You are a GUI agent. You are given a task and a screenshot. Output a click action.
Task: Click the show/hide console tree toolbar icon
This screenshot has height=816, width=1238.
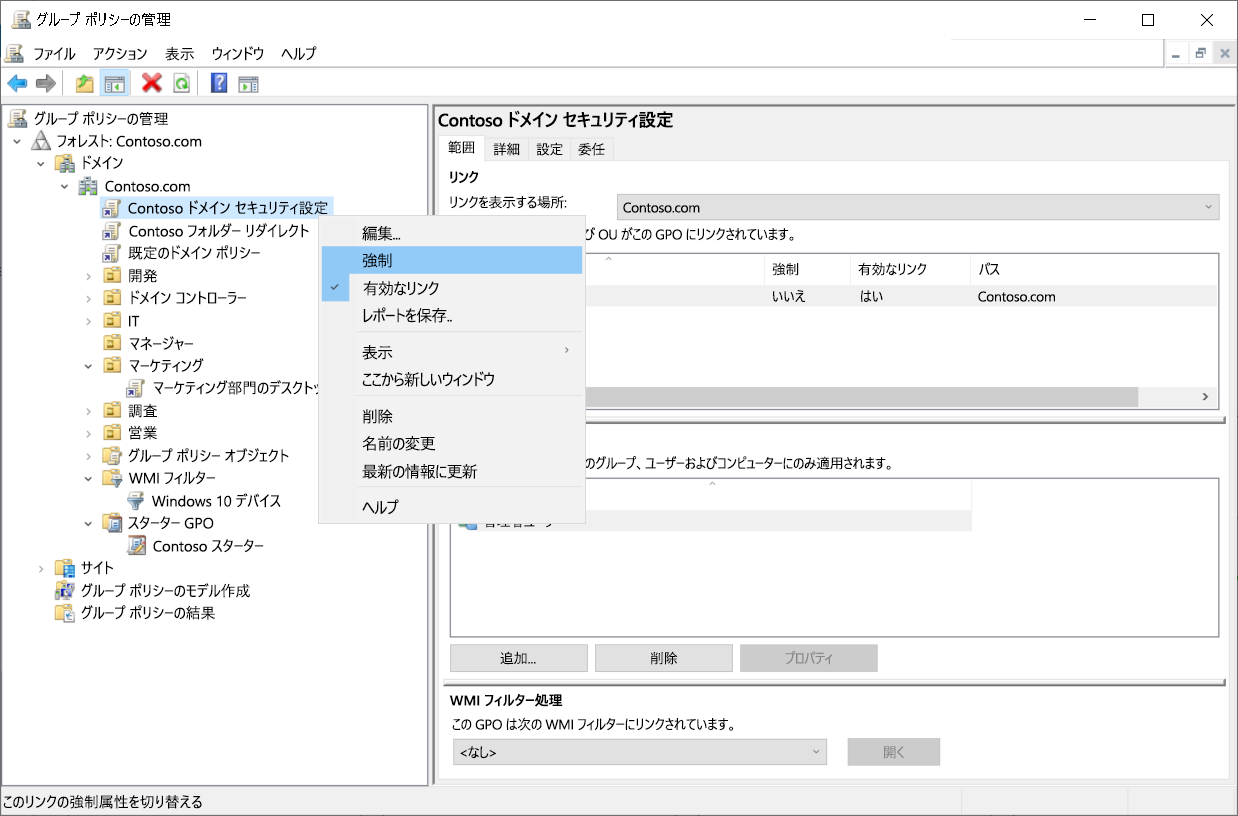tap(113, 83)
